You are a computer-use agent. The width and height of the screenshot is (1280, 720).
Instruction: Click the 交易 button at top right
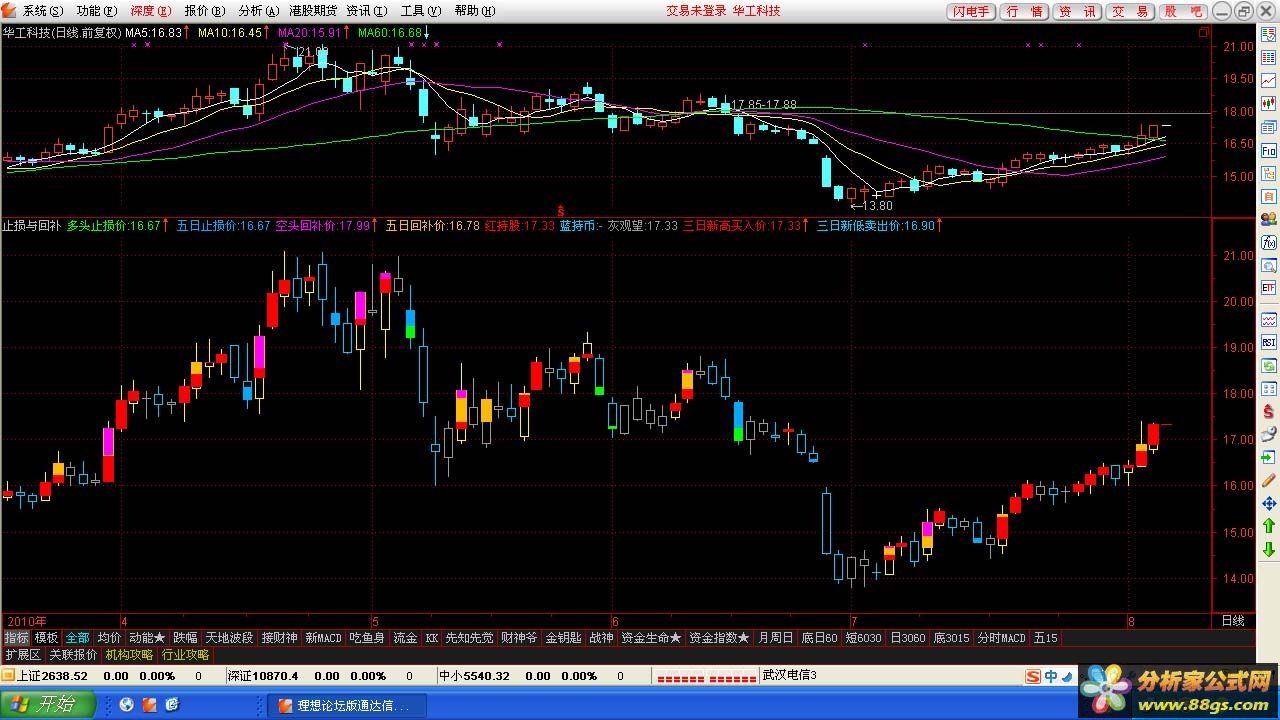(x=1129, y=12)
